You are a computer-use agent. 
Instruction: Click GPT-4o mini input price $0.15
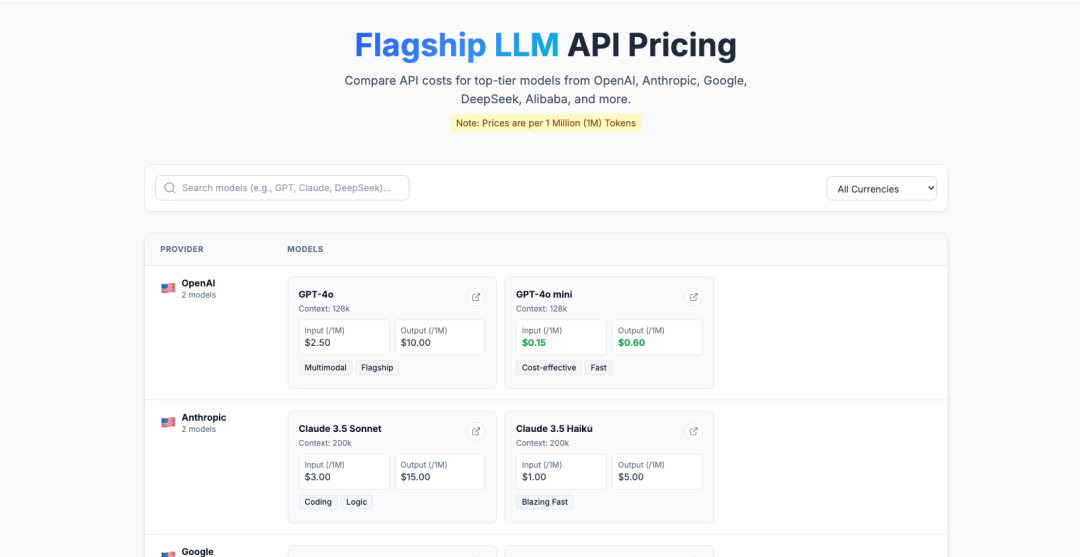534,342
